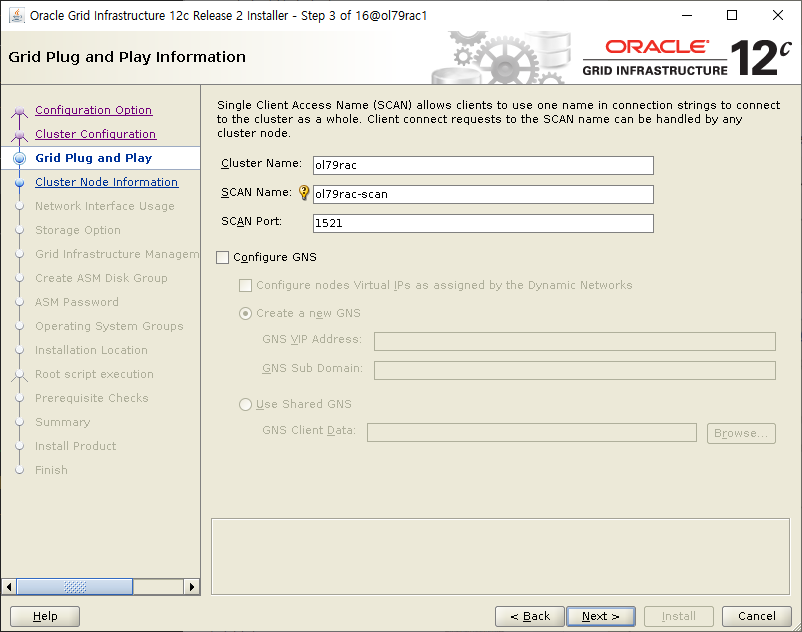The height and width of the screenshot is (632, 802).
Task: Open Help
Action: (x=45, y=616)
